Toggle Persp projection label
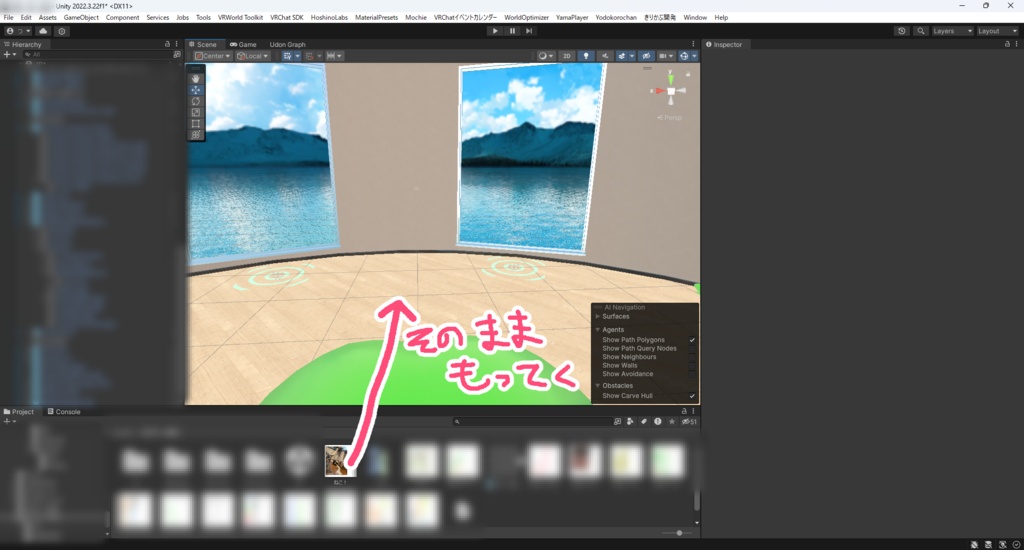The image size is (1024, 550). 671,118
